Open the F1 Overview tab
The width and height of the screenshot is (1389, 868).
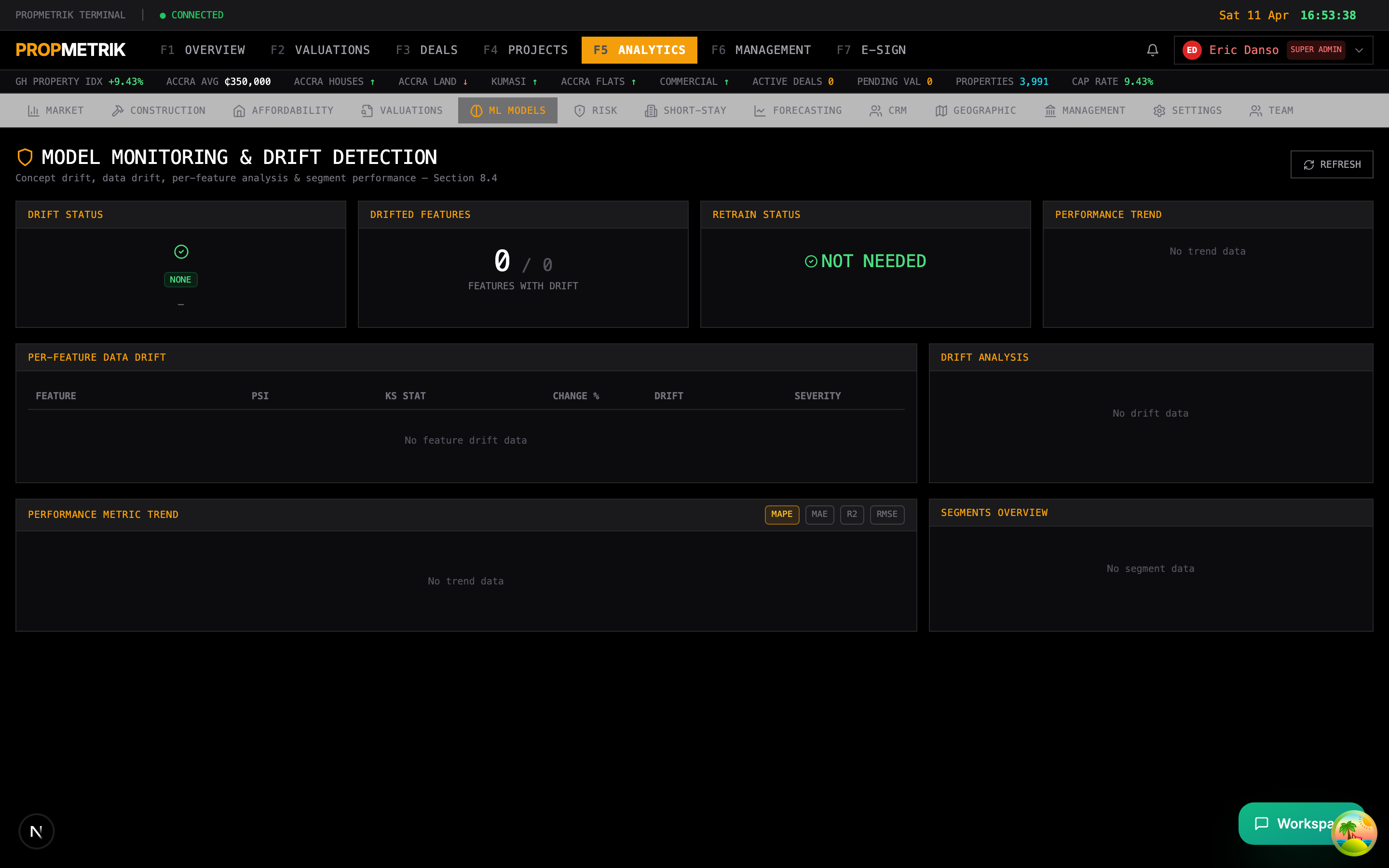(x=203, y=50)
